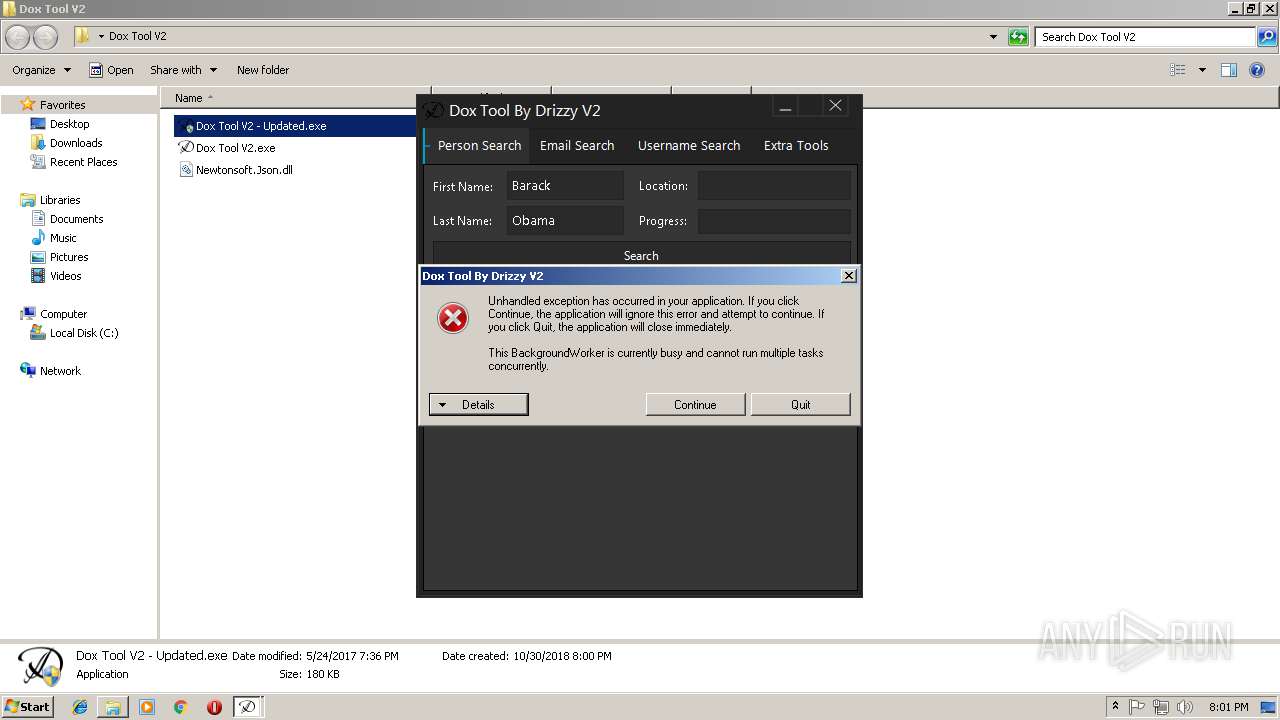Screen dimensions: 1280x720
Task: Click the Dox Tool logo in title bar
Action: tap(433, 110)
